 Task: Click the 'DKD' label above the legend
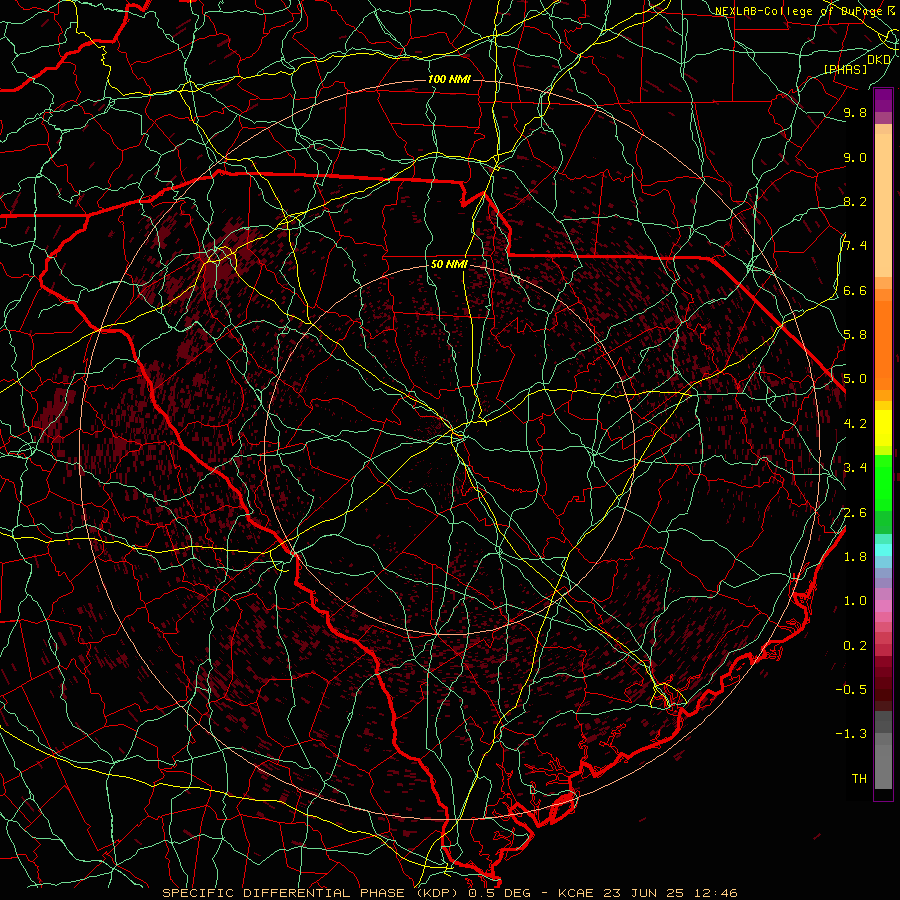[879, 59]
